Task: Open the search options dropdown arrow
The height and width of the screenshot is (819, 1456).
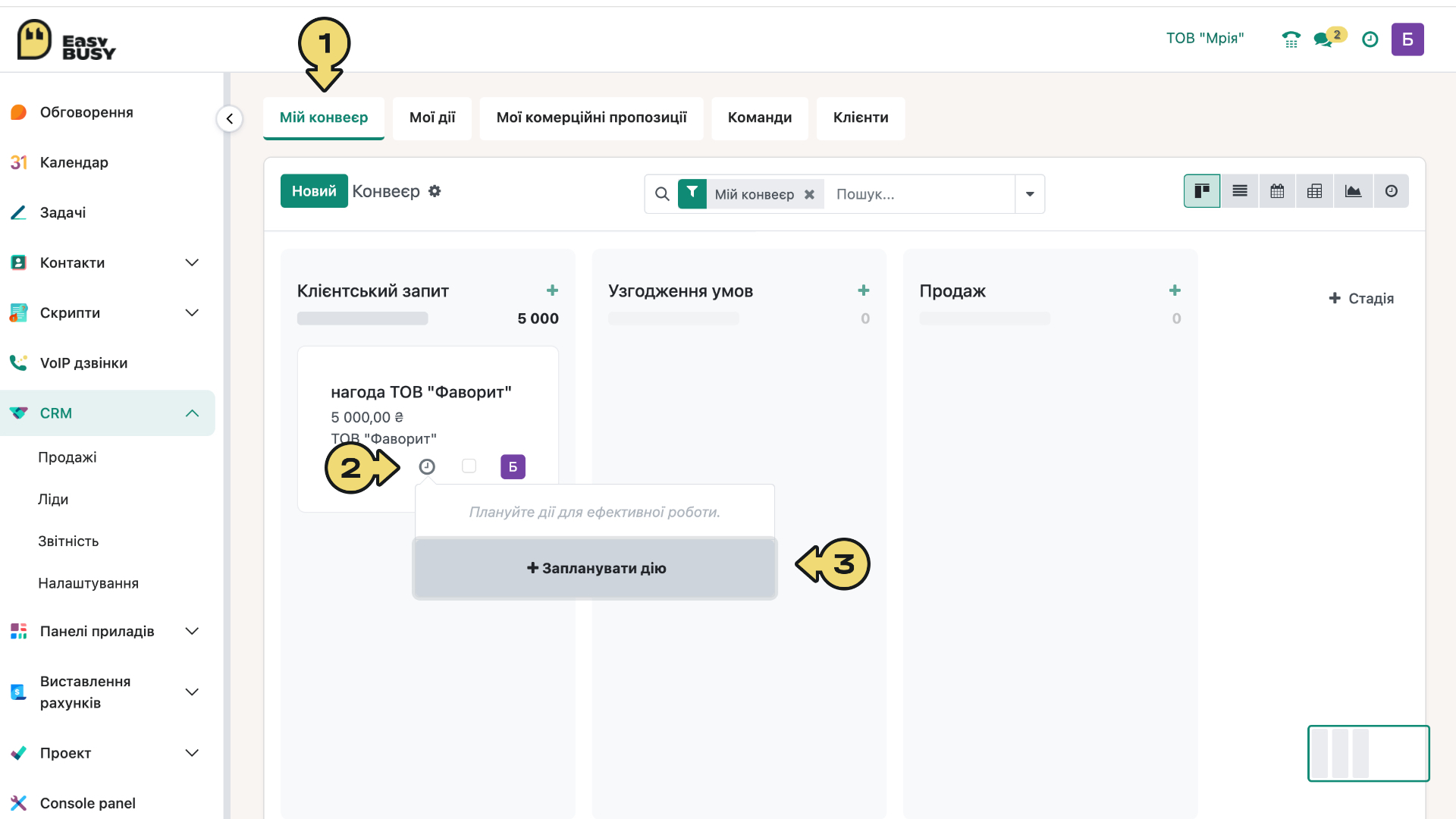Action: (1029, 194)
